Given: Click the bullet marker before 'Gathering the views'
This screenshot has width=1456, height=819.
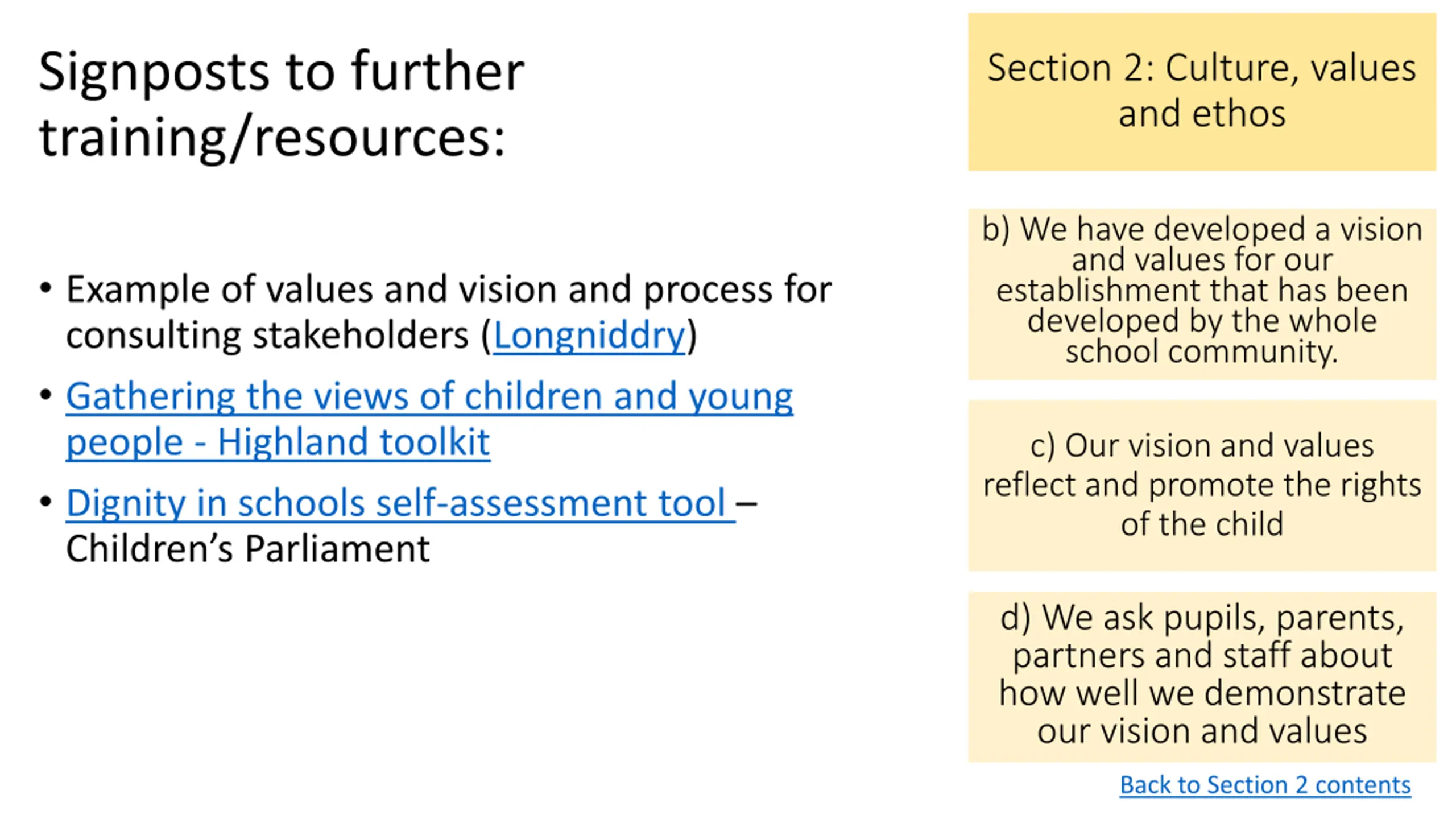Looking at the screenshot, I should [x=46, y=394].
